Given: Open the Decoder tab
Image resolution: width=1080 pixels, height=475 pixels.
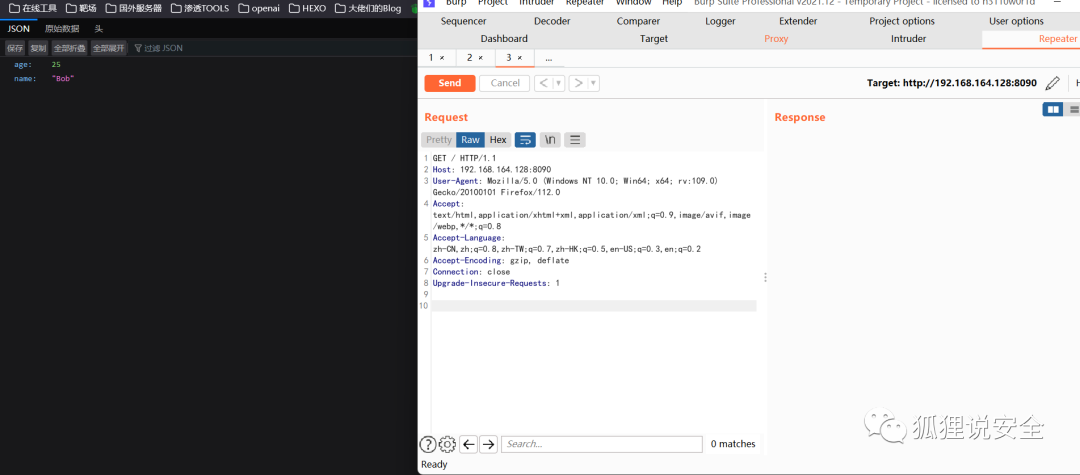Looking at the screenshot, I should (552, 21).
